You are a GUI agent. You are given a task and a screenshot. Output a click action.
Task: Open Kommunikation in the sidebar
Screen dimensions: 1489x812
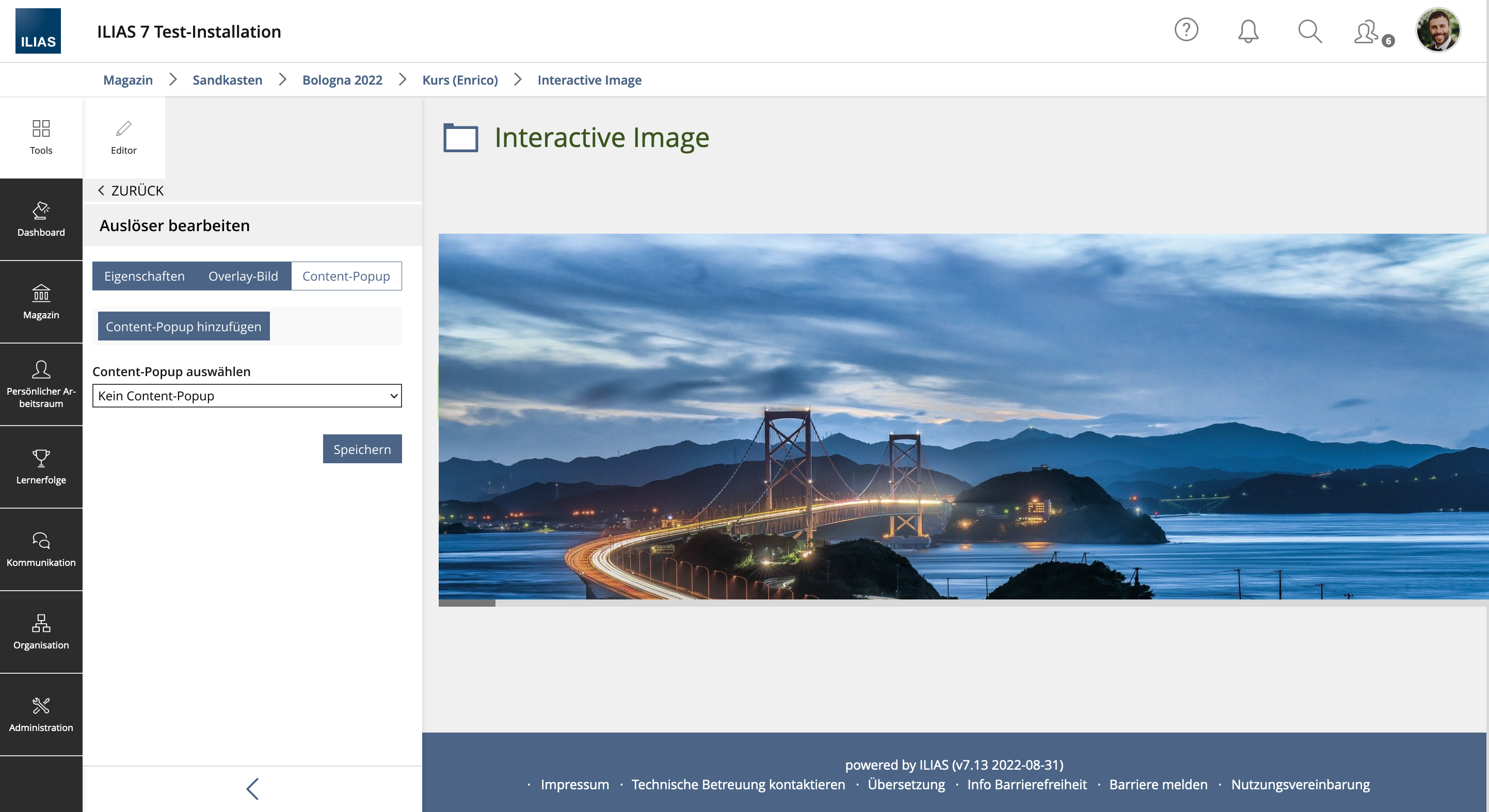[41, 549]
